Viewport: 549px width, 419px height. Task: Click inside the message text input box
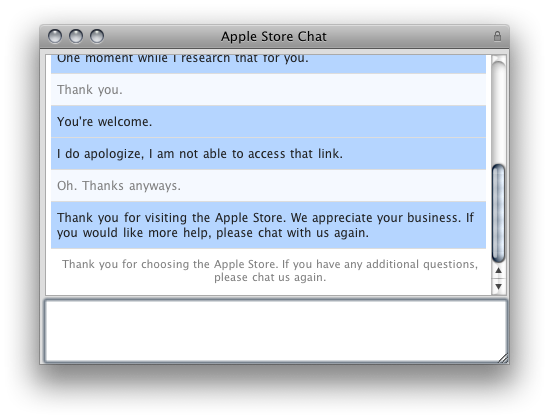pyautogui.click(x=276, y=331)
